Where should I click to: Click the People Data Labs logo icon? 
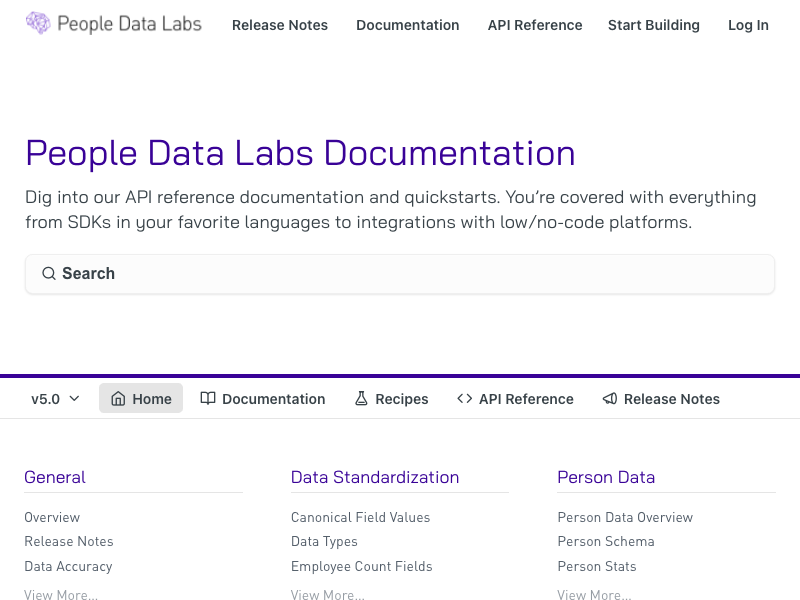click(x=38, y=23)
